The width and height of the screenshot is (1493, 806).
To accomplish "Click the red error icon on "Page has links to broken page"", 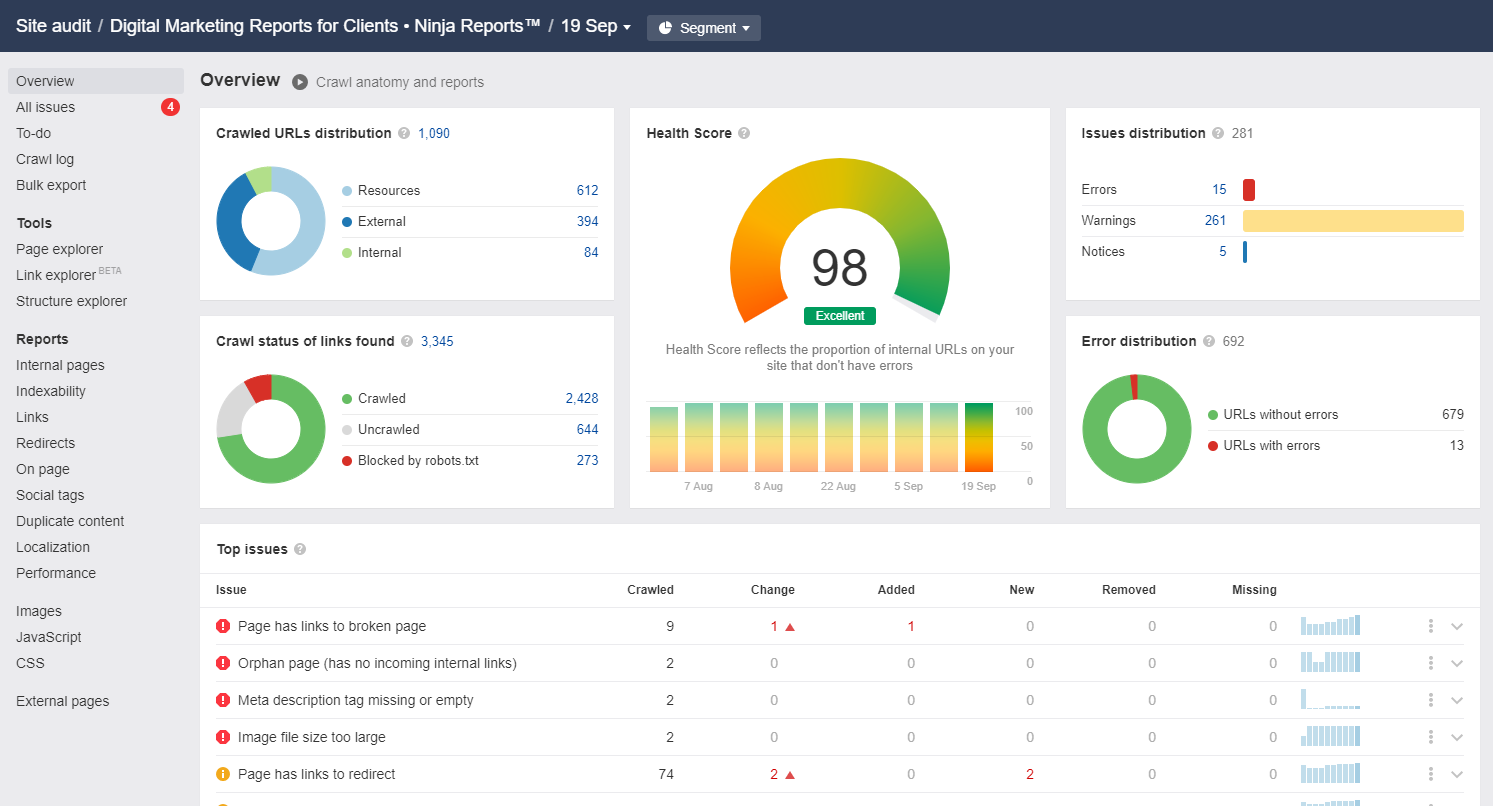I will (223, 625).
